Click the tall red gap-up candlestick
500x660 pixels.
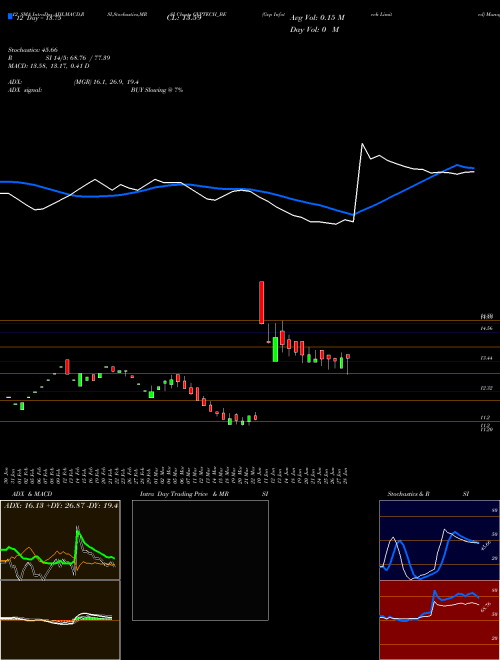point(261,302)
